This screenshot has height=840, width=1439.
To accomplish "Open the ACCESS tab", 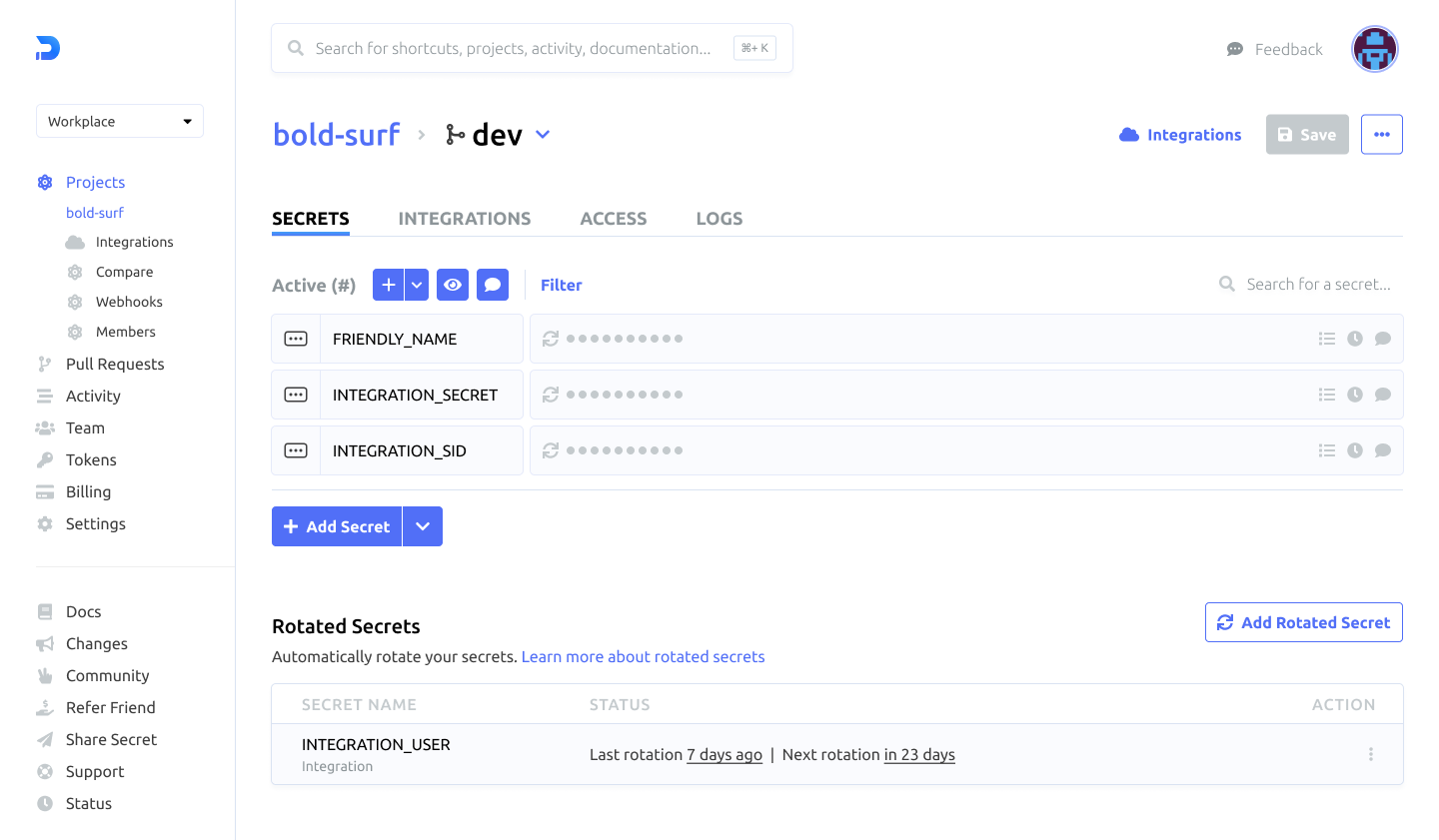I will pos(613,218).
